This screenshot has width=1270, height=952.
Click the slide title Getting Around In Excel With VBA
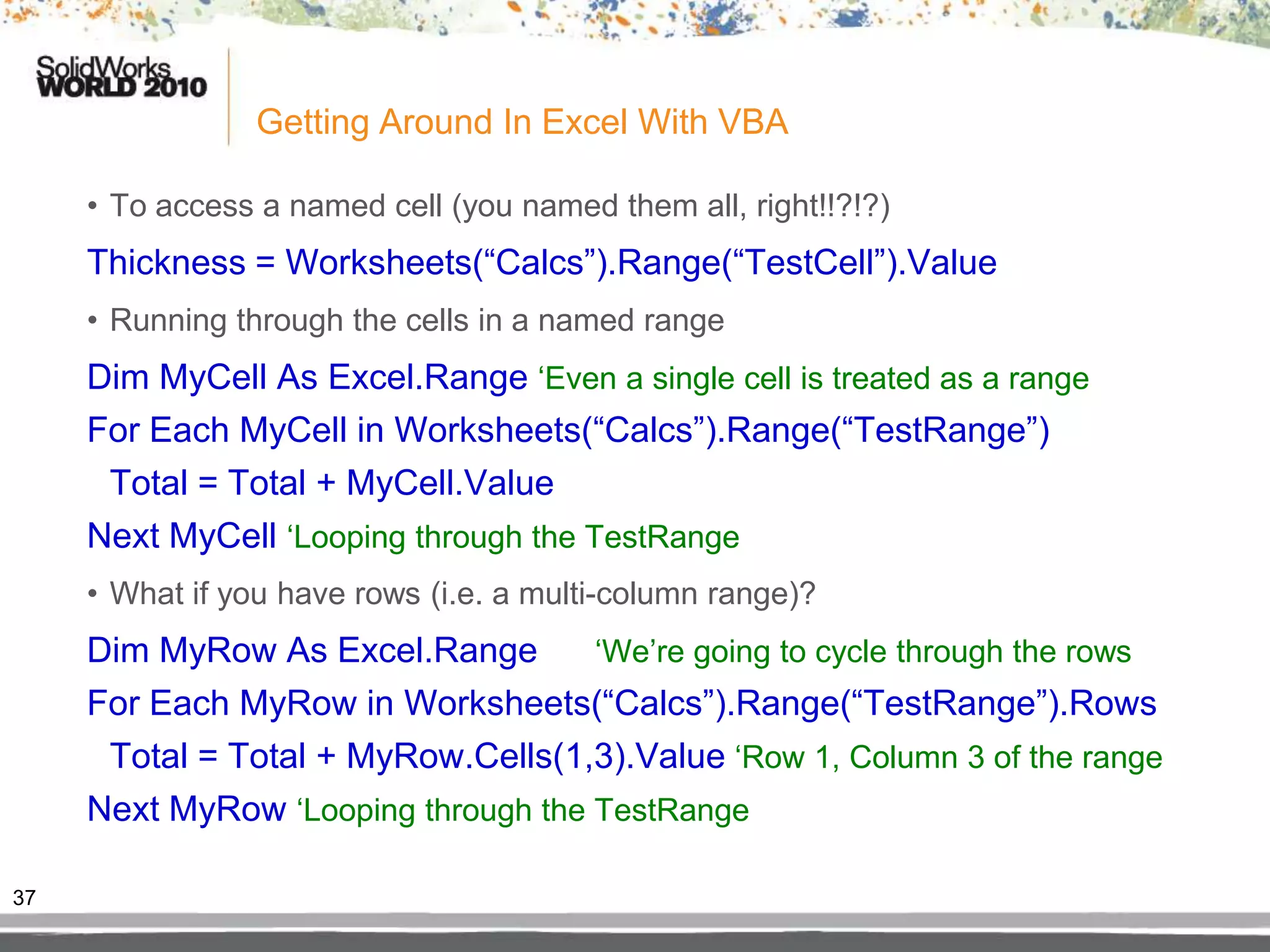(x=522, y=121)
